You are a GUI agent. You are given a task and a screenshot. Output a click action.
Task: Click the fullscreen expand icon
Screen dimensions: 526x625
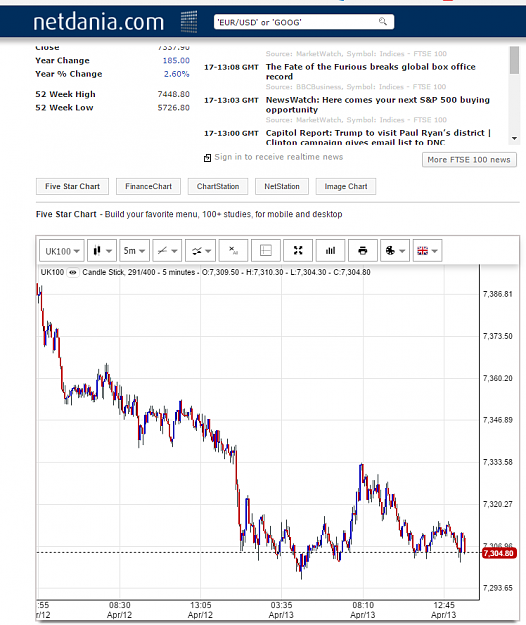tap(298, 251)
